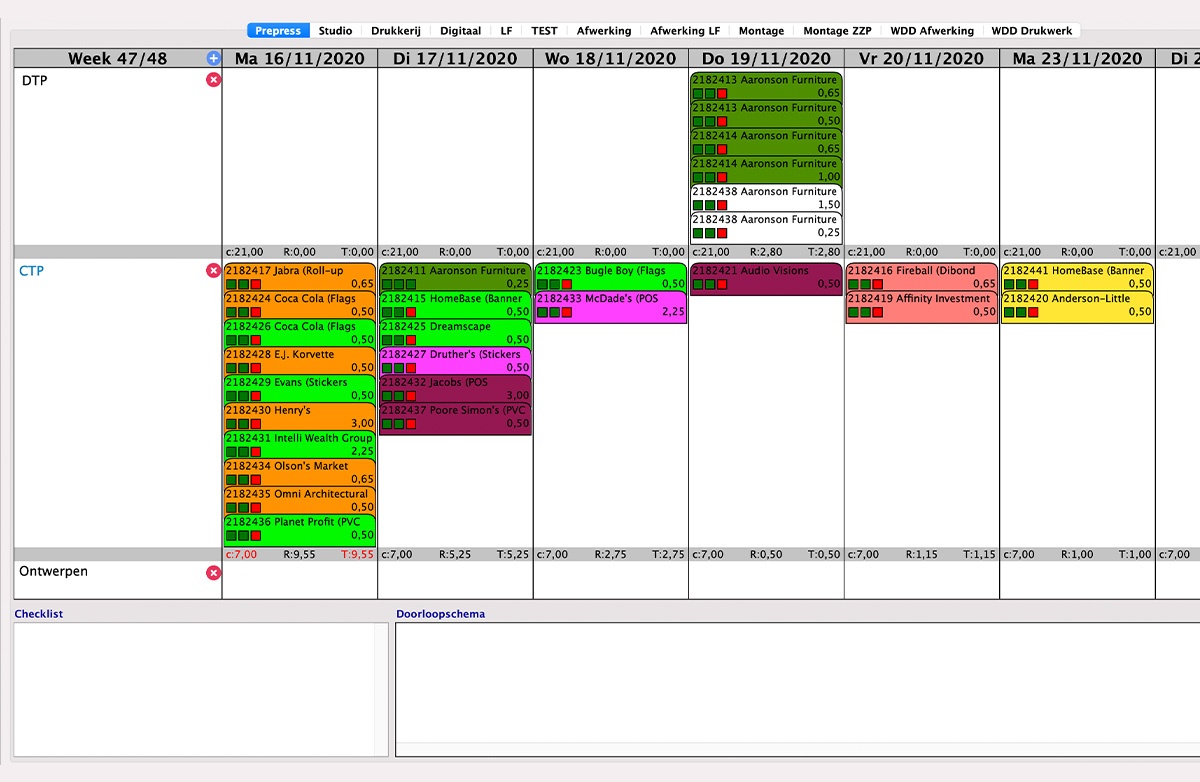1200x782 pixels.
Task: Select the Digitaal tab
Action: coord(460,31)
